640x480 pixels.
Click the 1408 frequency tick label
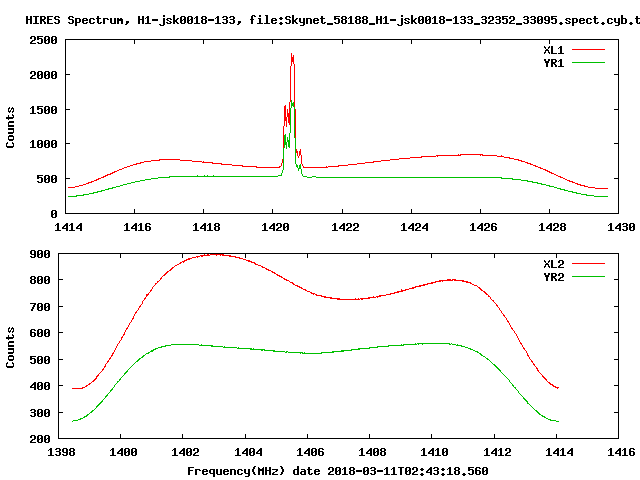coord(372,452)
